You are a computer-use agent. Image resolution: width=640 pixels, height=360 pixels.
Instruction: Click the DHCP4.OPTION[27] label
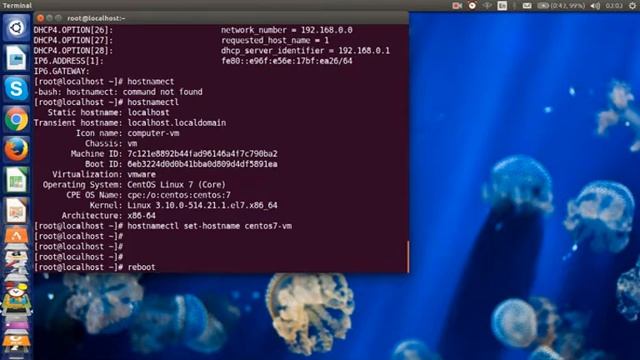(x=73, y=40)
